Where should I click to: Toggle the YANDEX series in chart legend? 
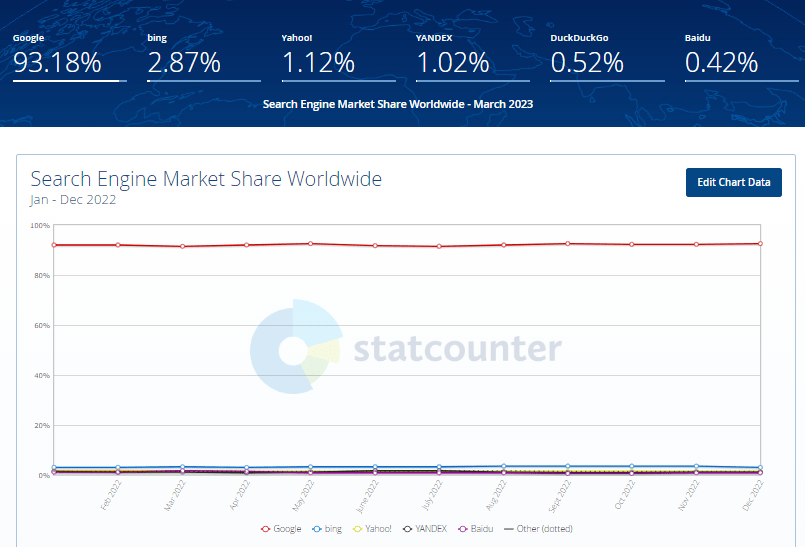click(425, 529)
